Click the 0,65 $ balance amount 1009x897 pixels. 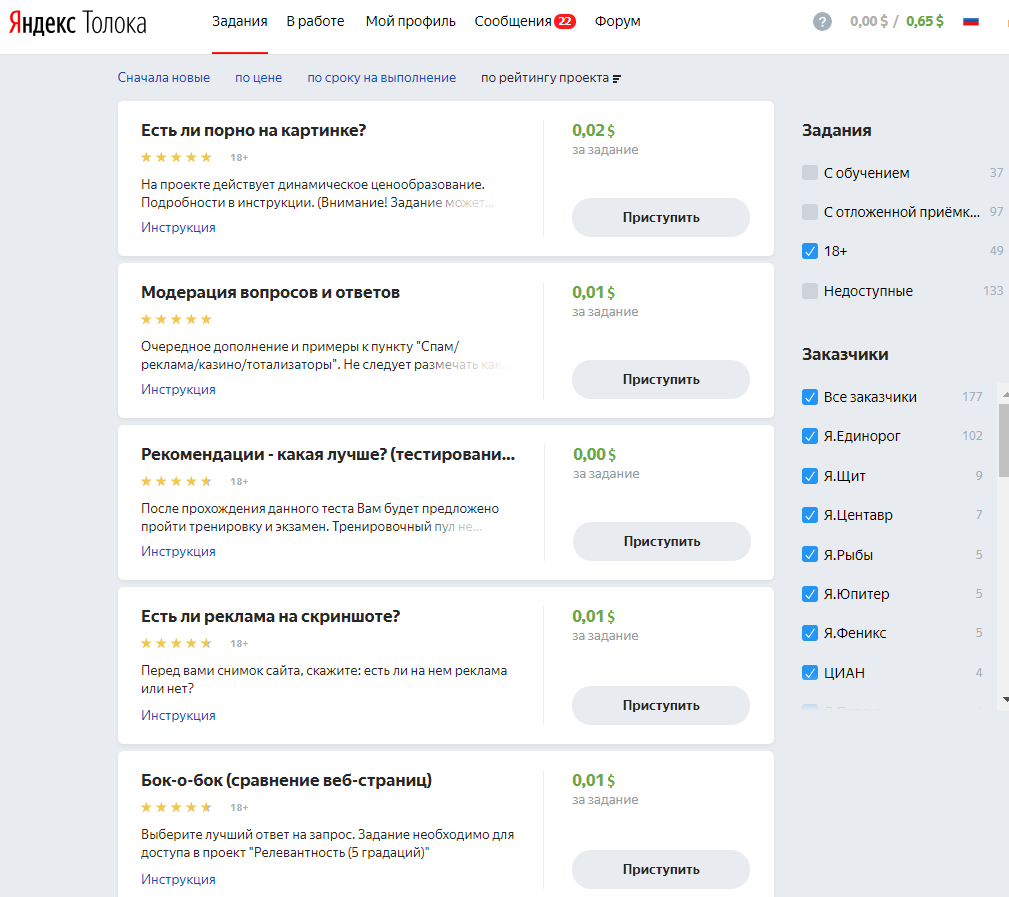925,21
